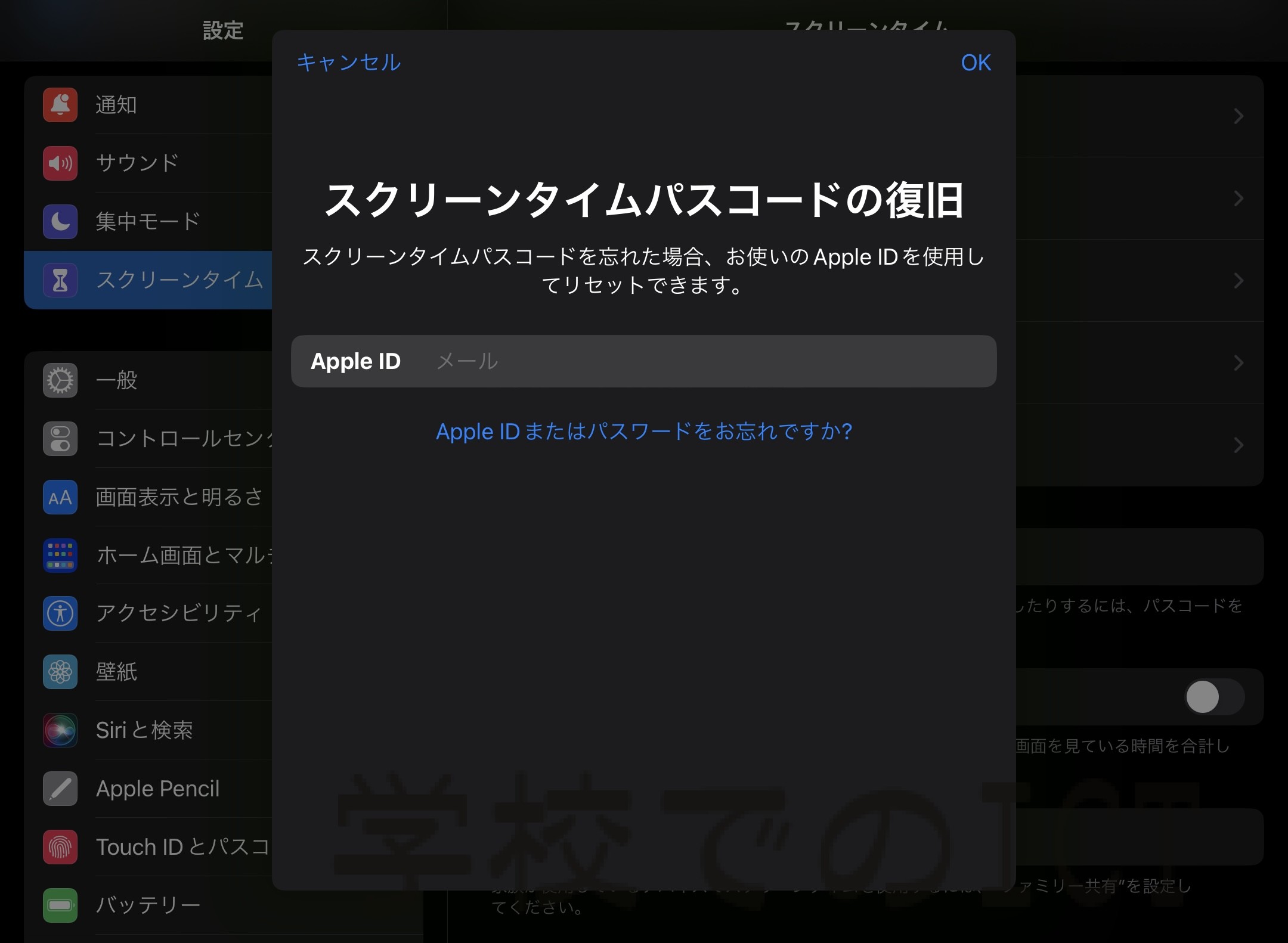Open the fifth chevron row in the screen time pane
Screen dimensions: 1288x943
(x=1140, y=445)
